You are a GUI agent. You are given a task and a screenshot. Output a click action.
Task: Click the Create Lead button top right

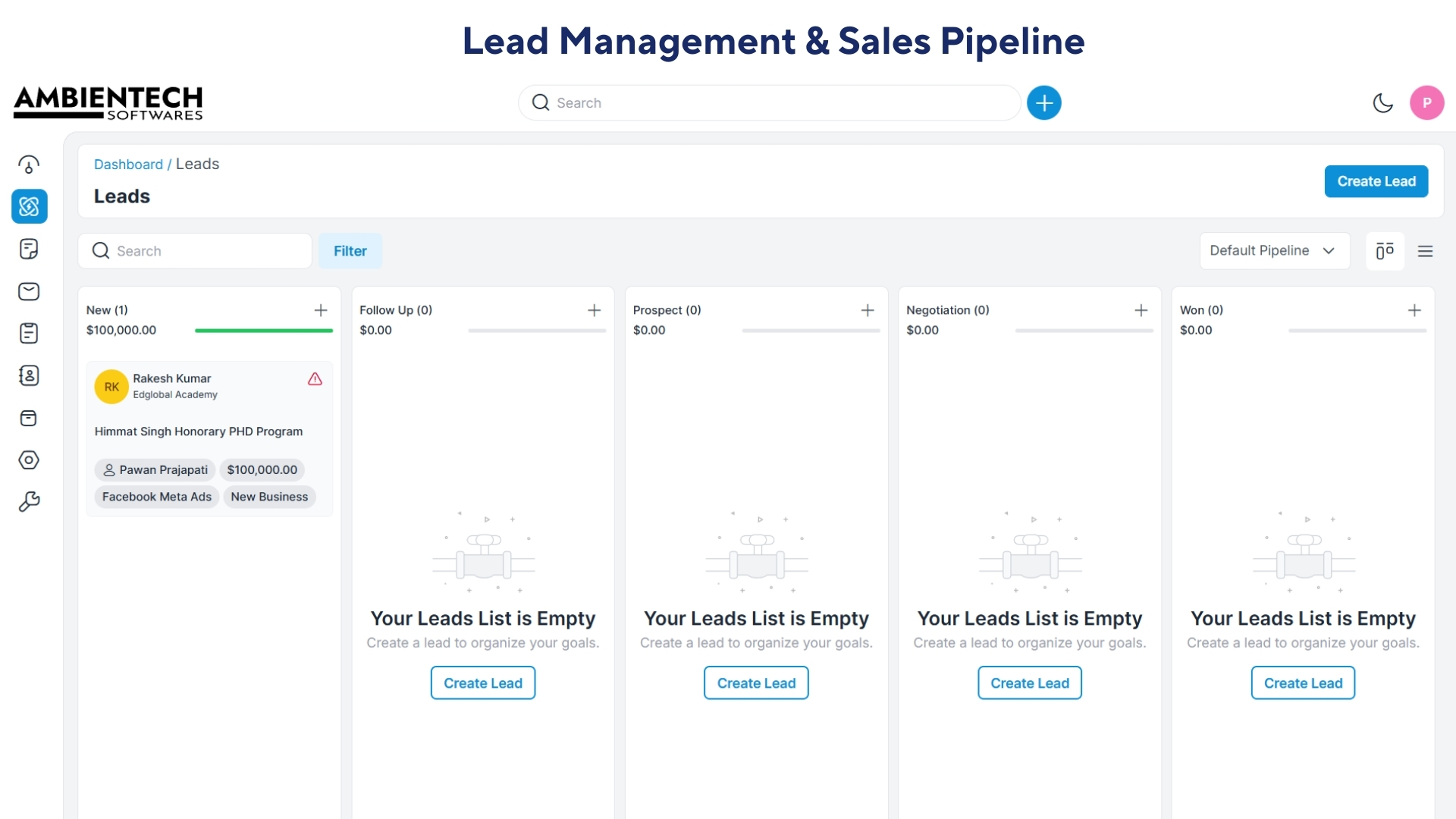1376,181
